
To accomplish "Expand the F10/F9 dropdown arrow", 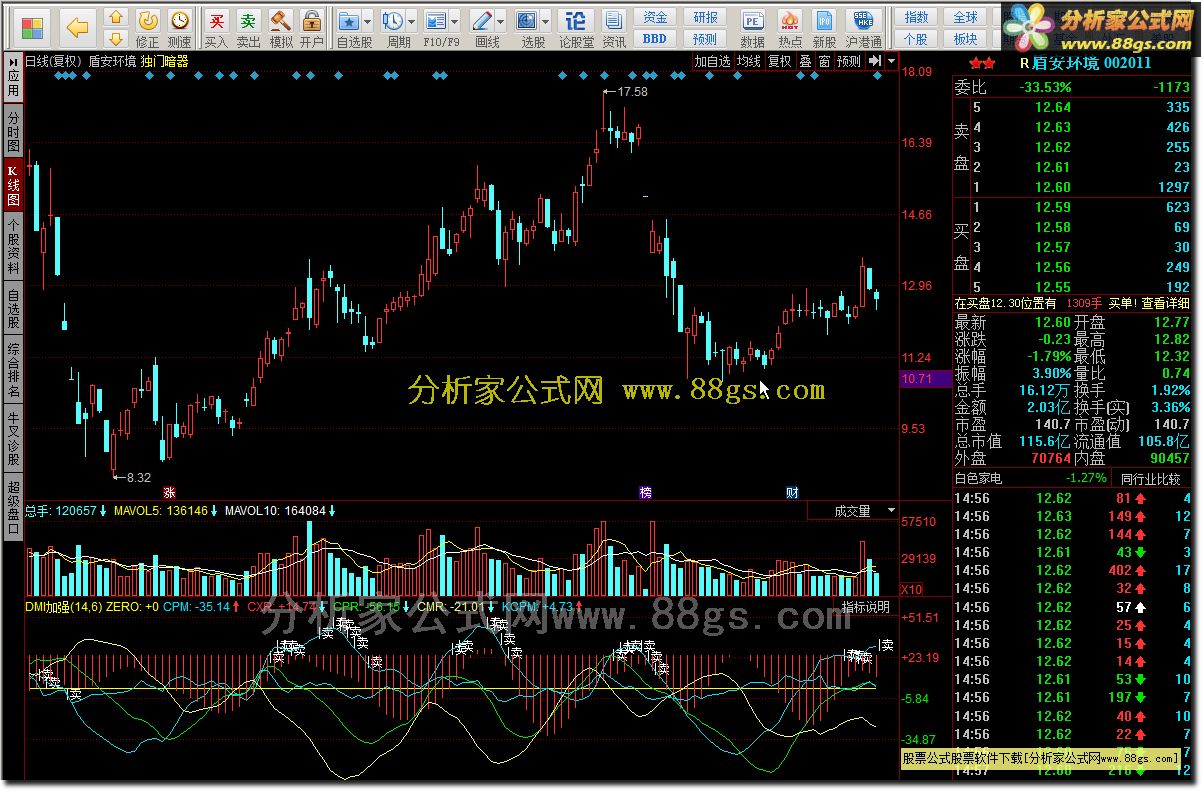I will click(455, 21).
